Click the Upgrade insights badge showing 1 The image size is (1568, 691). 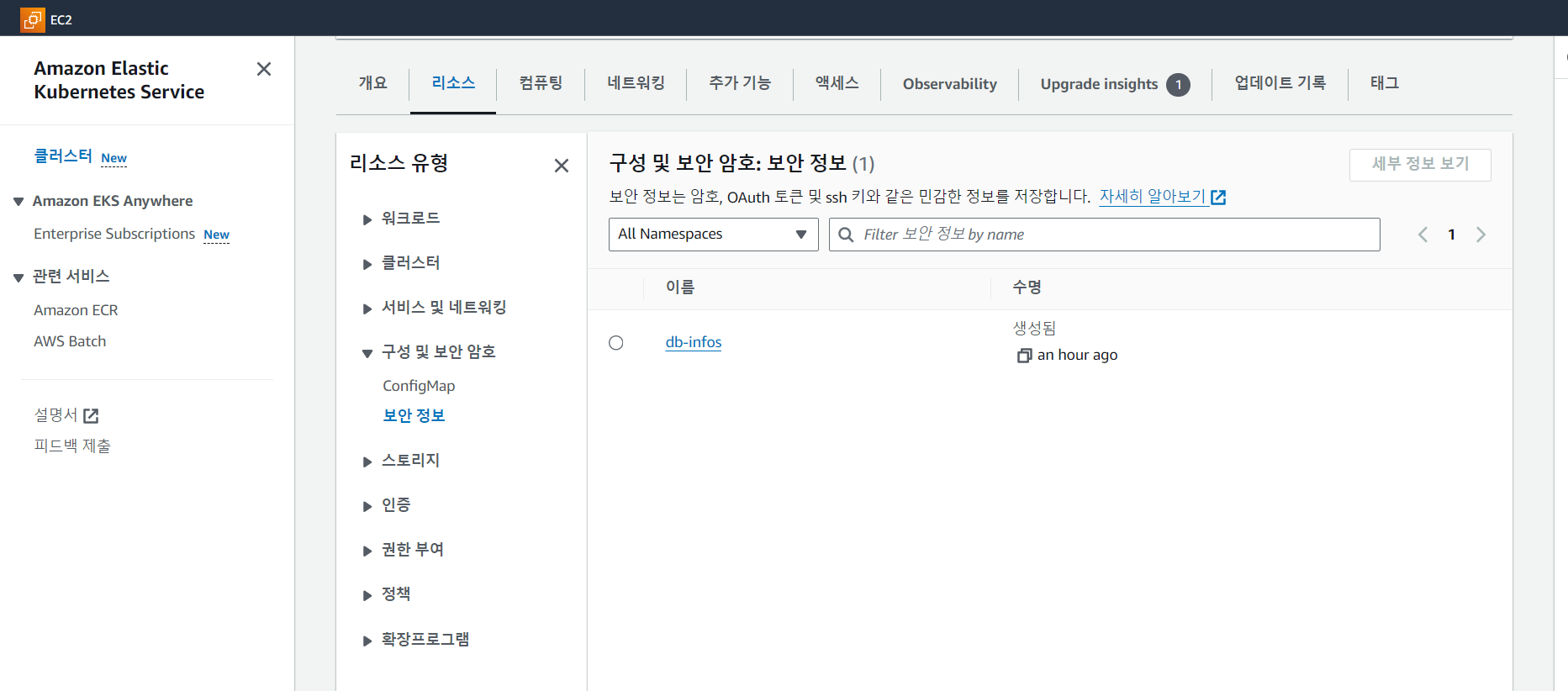point(1178,84)
